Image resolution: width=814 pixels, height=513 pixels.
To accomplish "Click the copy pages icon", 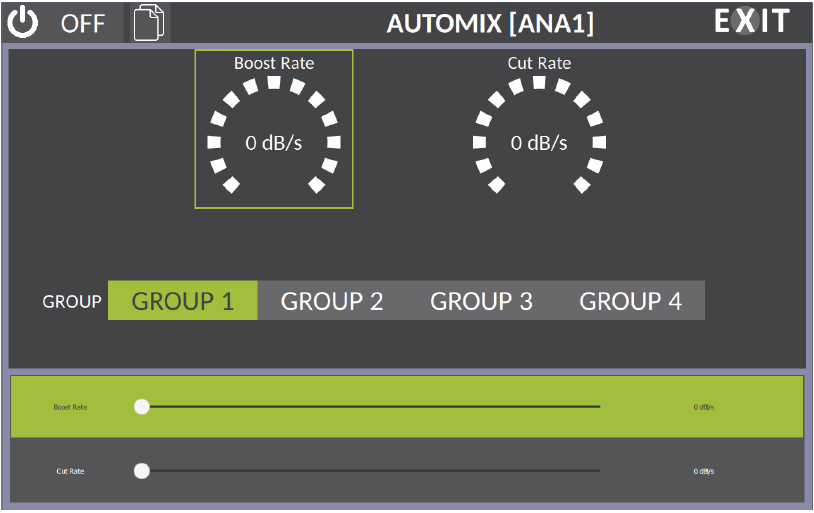I will point(148,23).
